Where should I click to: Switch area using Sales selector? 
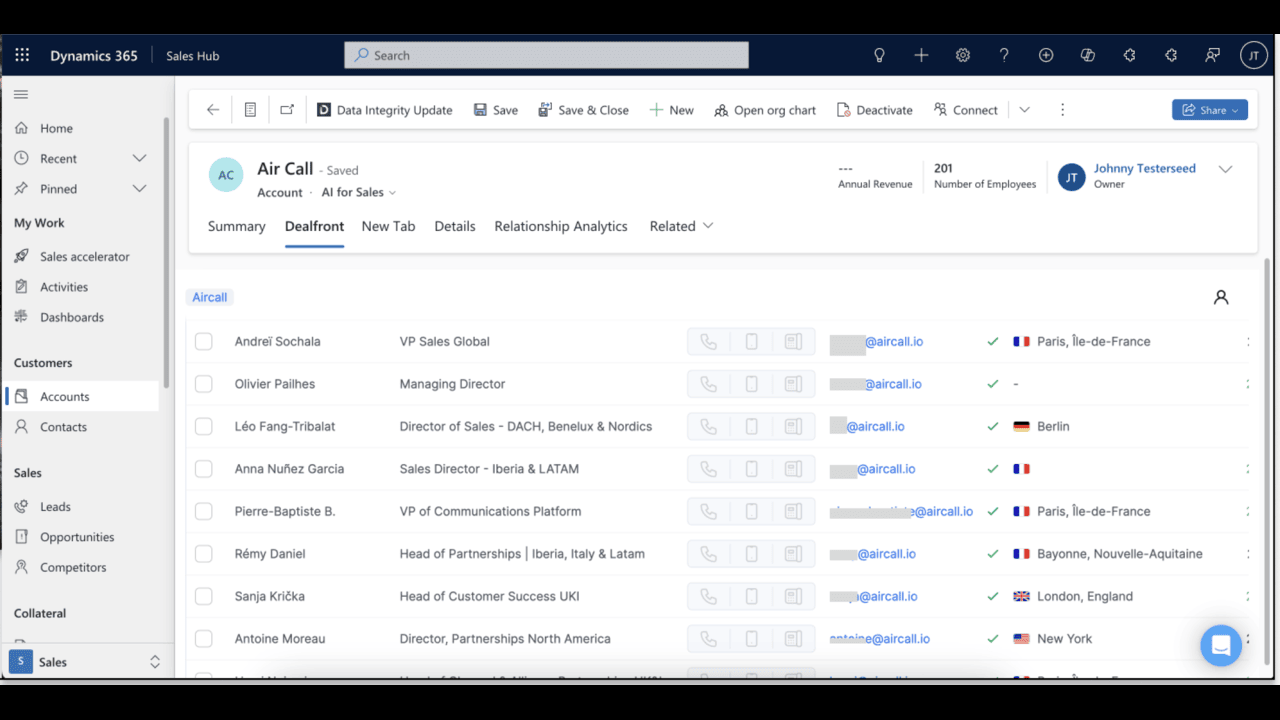point(85,662)
